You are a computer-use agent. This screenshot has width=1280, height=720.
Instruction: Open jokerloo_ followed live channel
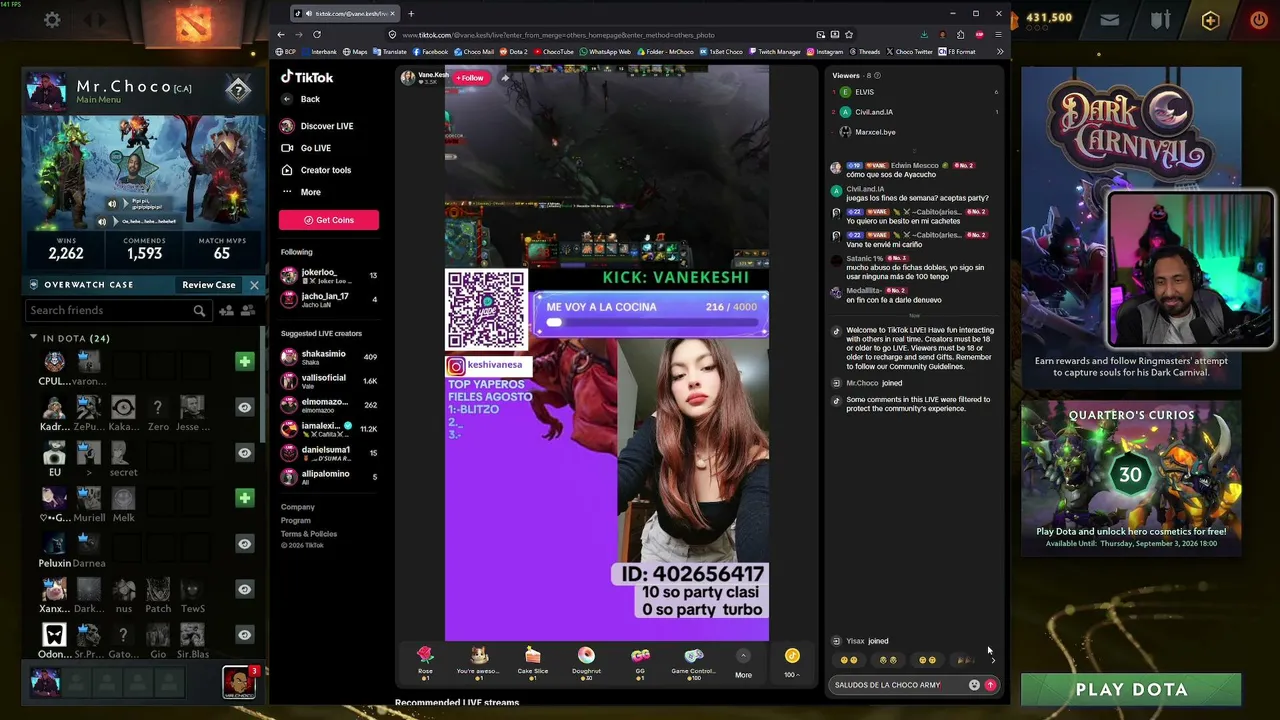coord(329,276)
